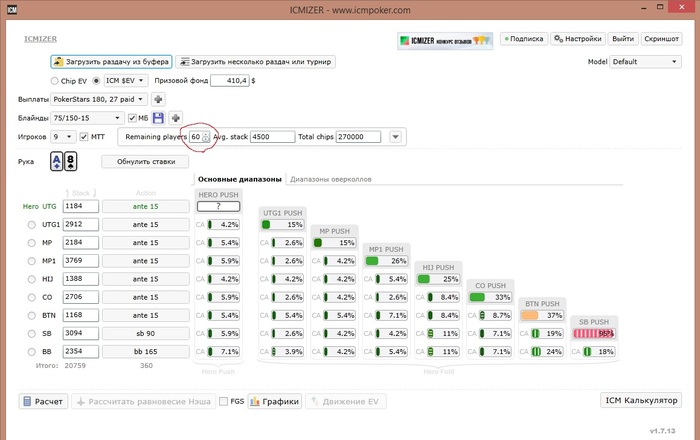Viewport: 700px width, 440px height.
Task: Select the MP1 radio button
Action: (31, 261)
